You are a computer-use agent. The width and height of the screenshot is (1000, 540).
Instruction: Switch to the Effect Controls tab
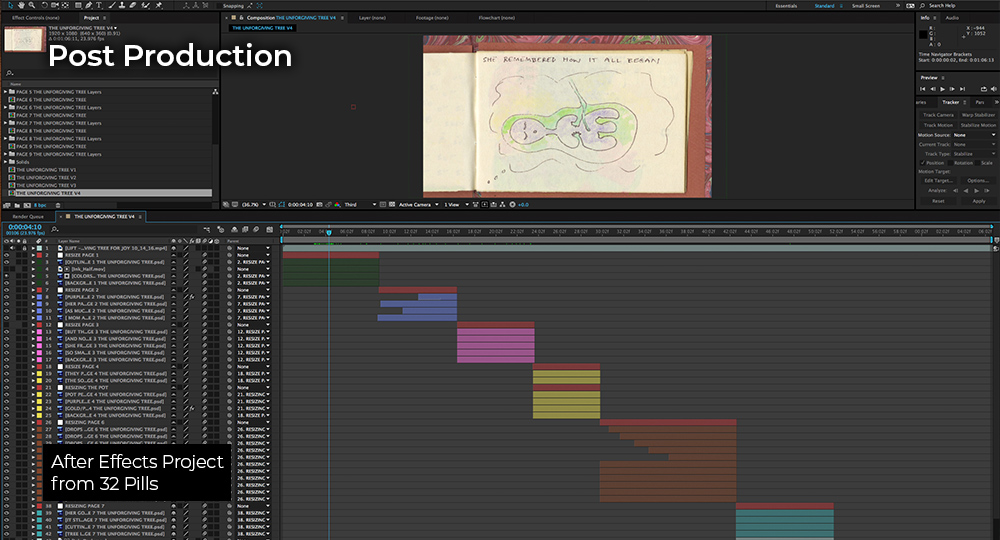coord(36,18)
